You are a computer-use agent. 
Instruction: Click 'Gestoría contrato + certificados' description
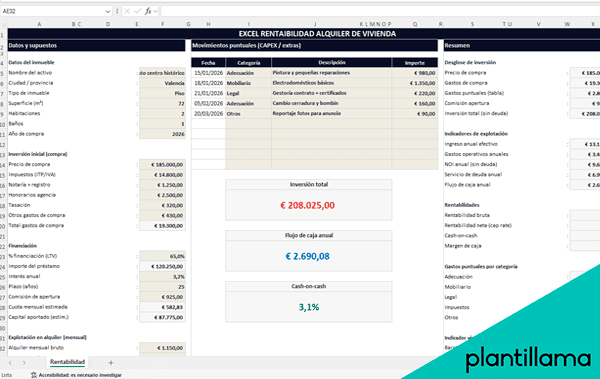point(332,93)
